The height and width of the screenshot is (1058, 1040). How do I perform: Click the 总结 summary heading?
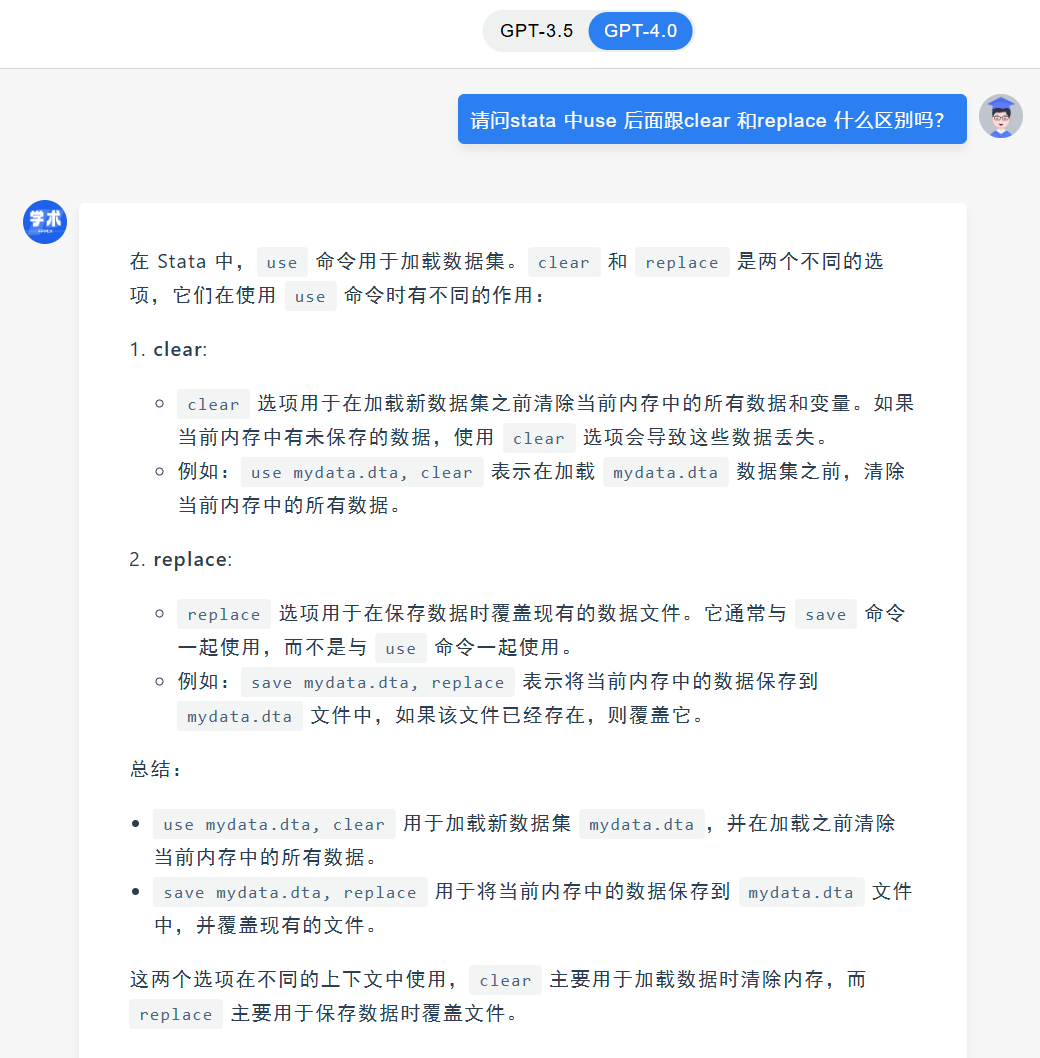[157, 769]
